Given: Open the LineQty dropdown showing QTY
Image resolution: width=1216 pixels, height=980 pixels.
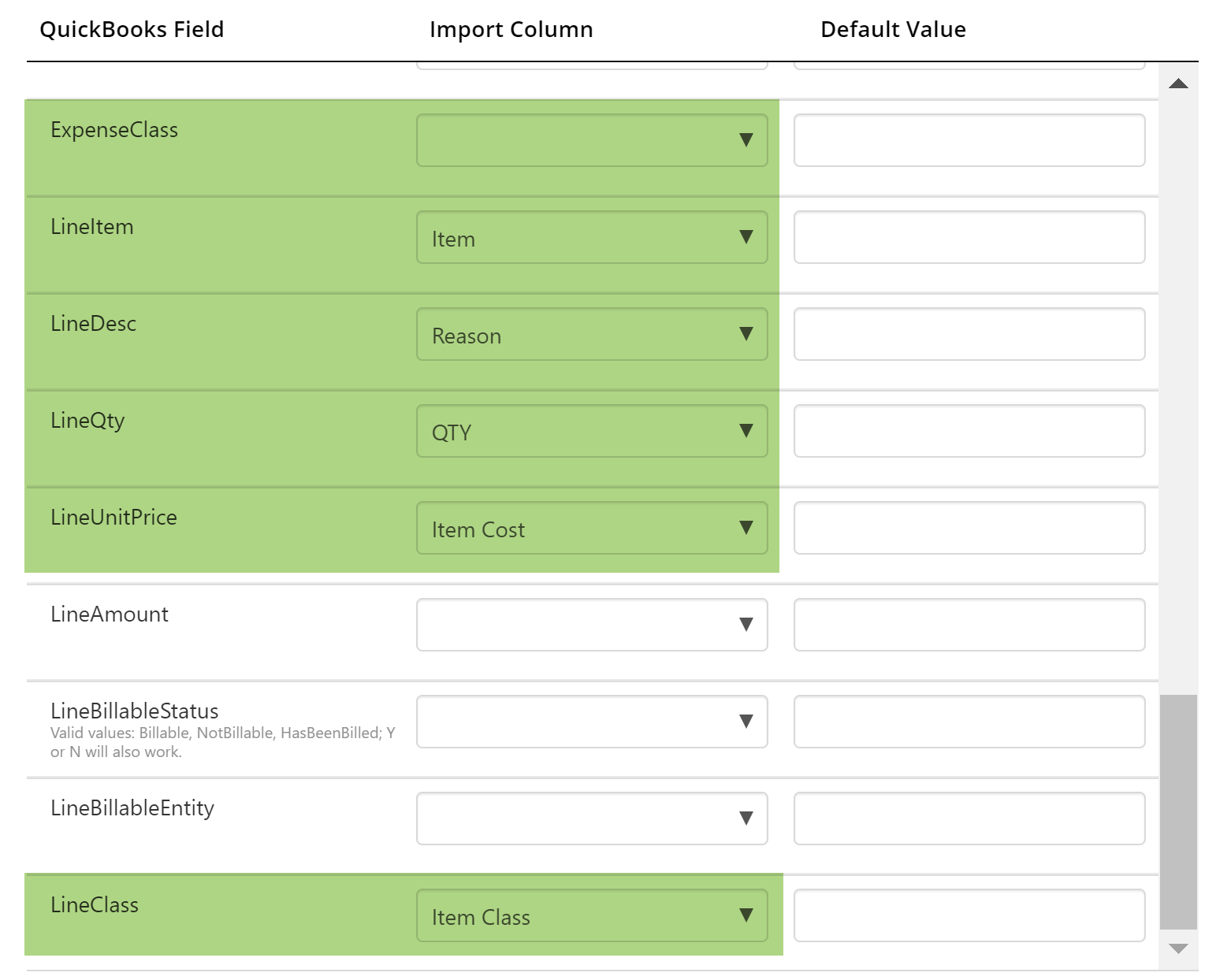Looking at the screenshot, I should tap(591, 431).
